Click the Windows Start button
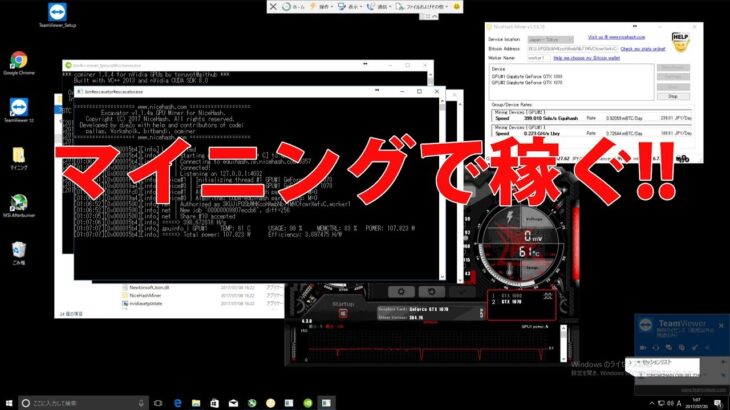730x410 pixels. coord(10,400)
